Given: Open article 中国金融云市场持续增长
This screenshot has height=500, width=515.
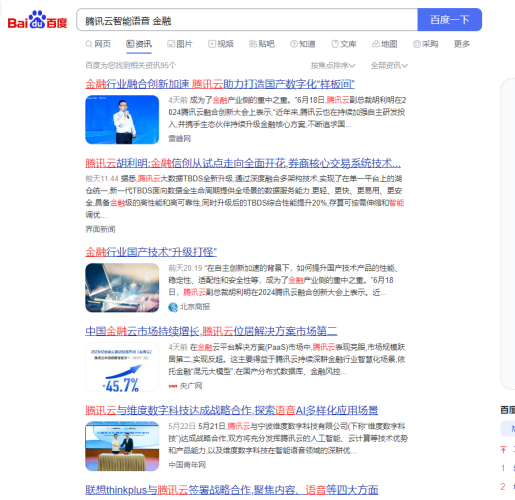Looking at the screenshot, I should [211, 331].
